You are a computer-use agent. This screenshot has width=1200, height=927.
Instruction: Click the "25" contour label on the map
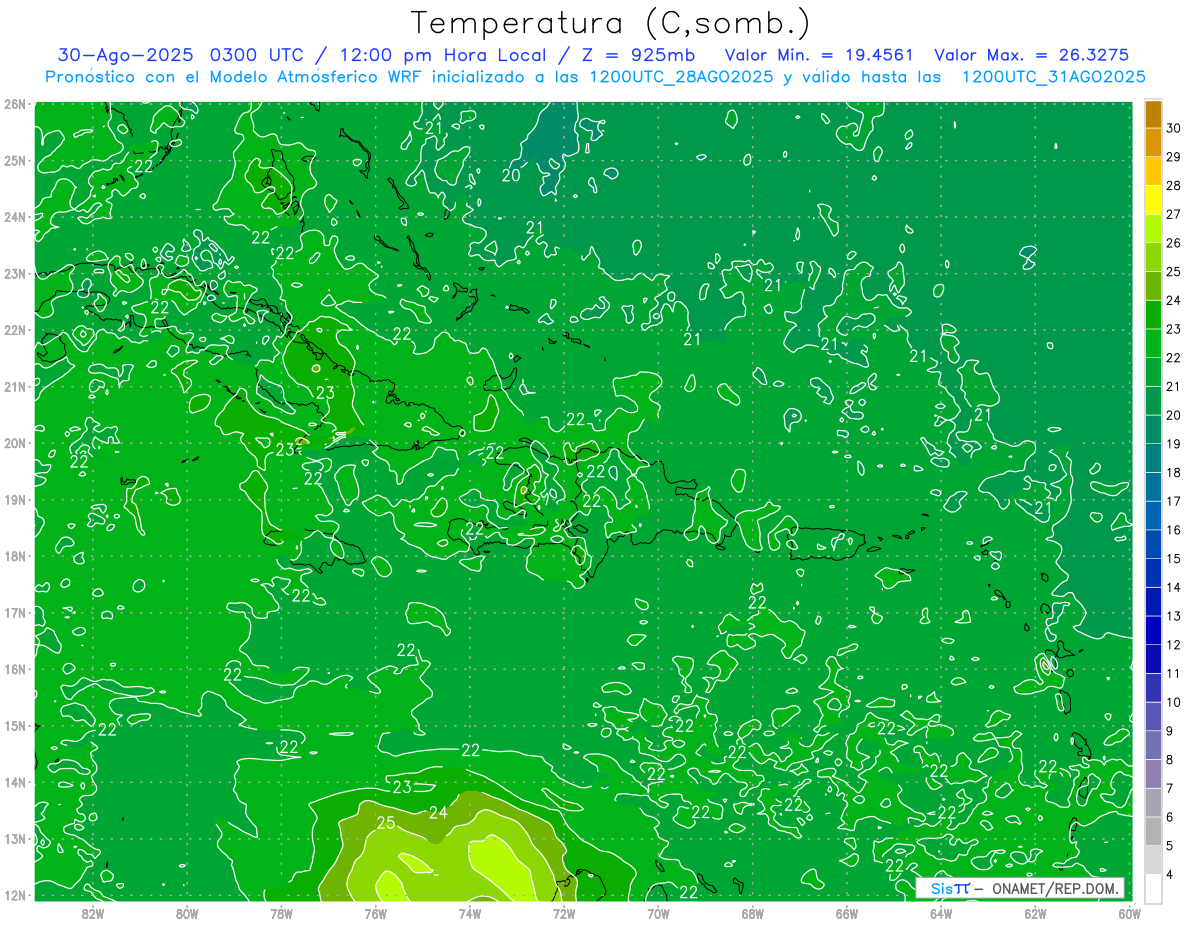[x=386, y=823]
